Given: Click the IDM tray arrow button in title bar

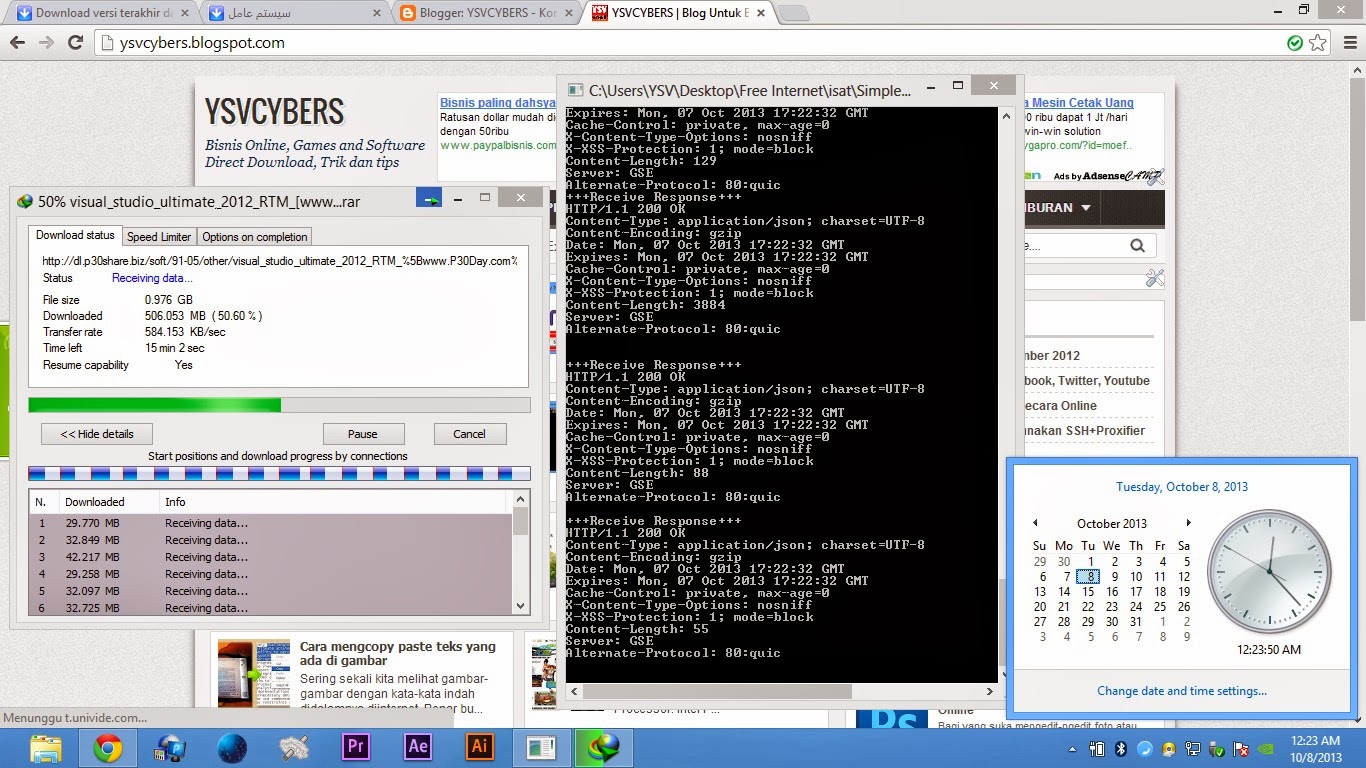Looking at the screenshot, I should pos(430,200).
